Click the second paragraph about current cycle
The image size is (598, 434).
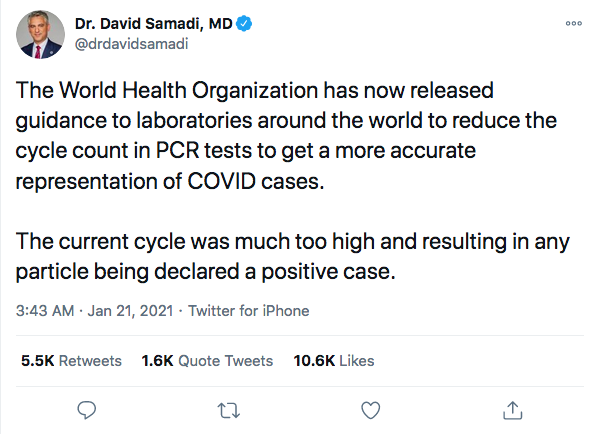[x=293, y=256]
